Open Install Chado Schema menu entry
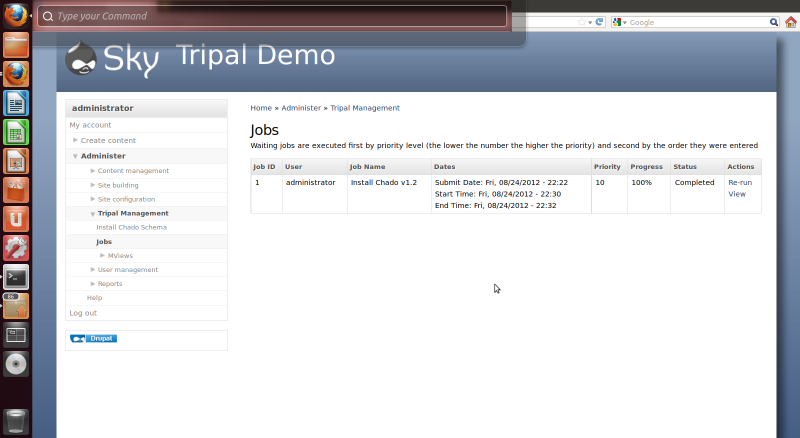The width and height of the screenshot is (800, 438). tap(132, 227)
